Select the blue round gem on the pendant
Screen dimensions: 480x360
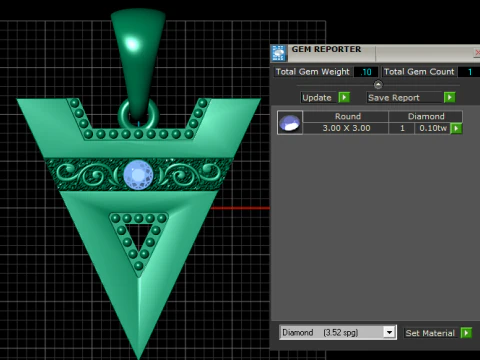coord(138,174)
